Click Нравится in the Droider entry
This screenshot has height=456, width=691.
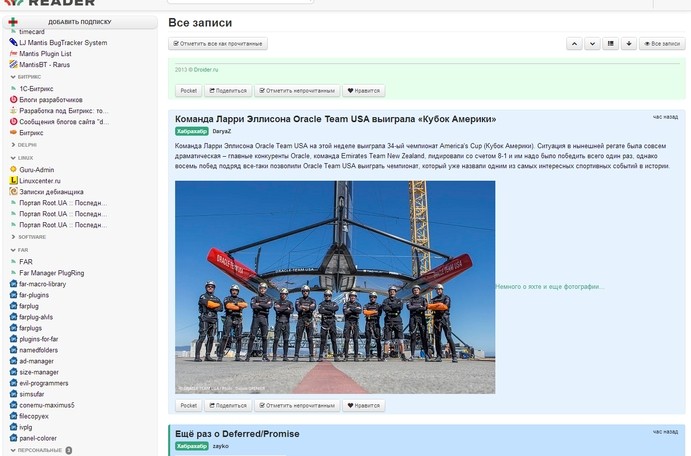click(364, 91)
